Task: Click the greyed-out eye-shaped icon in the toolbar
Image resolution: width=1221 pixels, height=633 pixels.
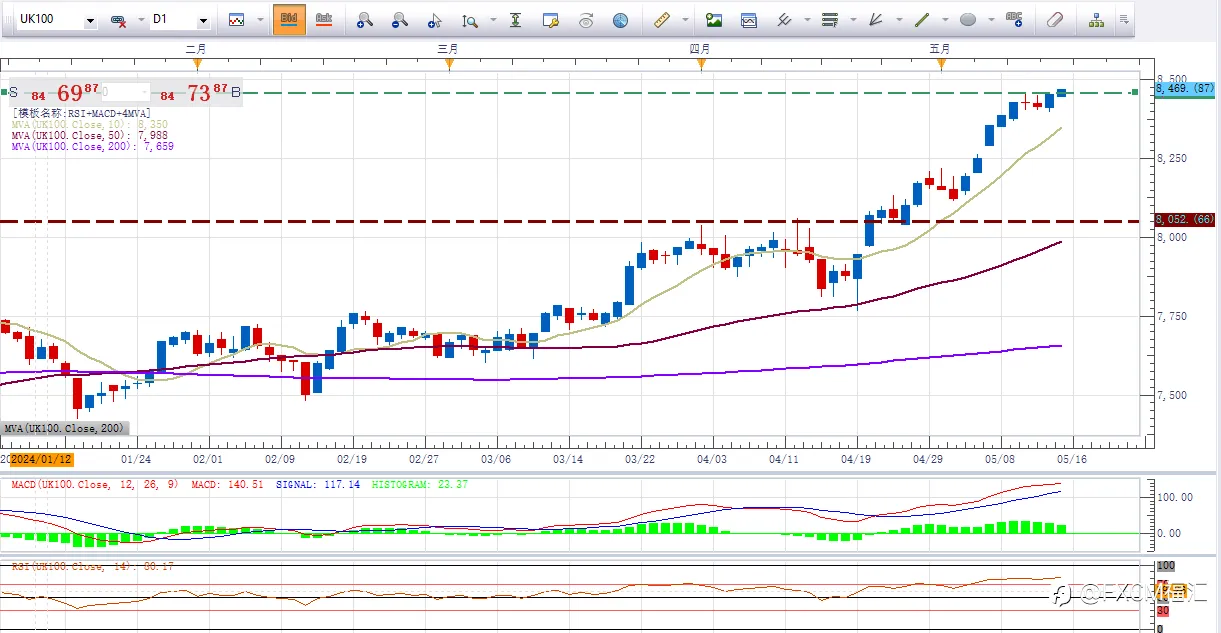Action: [586, 20]
